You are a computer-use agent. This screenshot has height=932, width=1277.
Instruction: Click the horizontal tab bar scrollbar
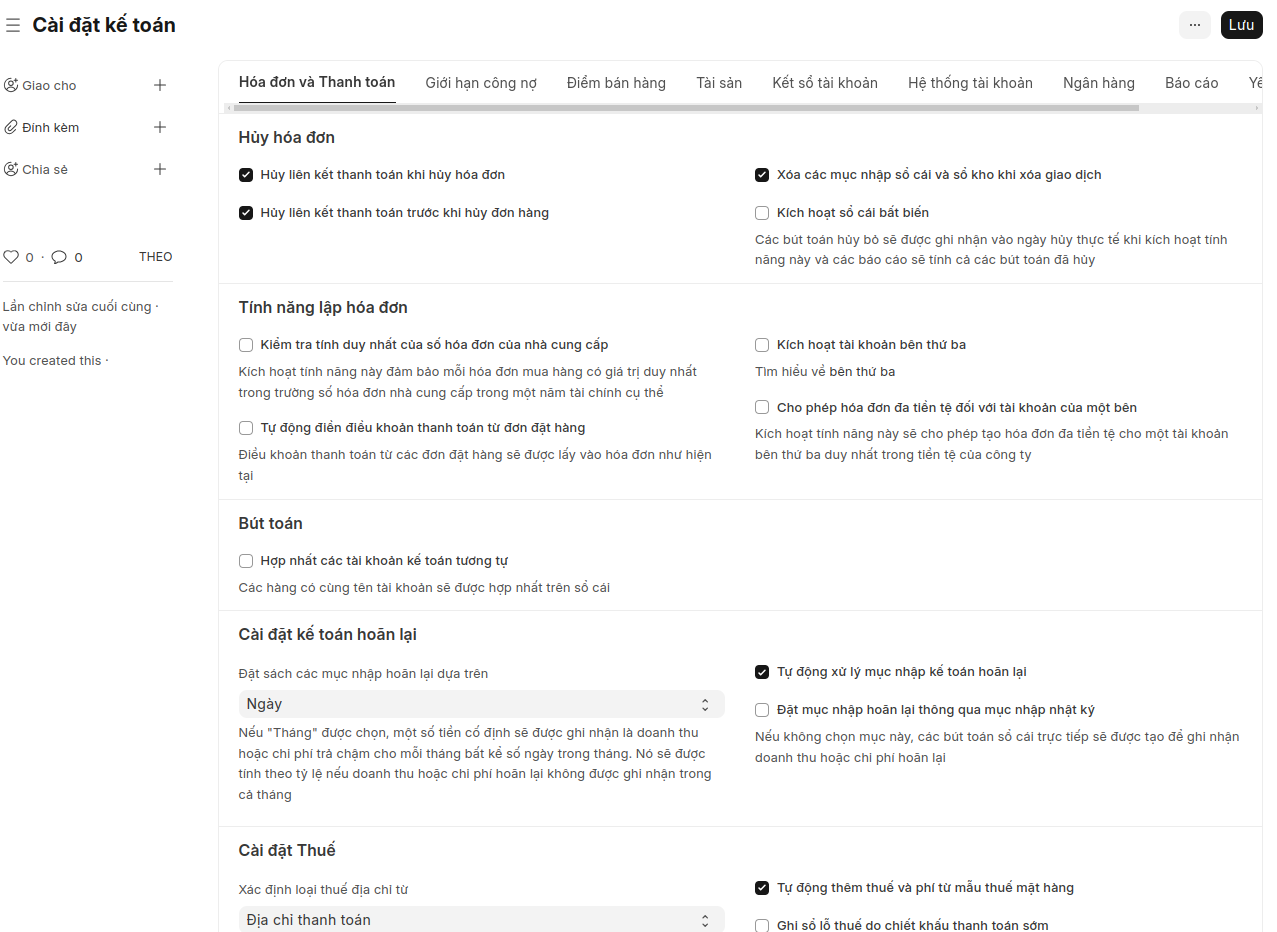[x=688, y=108]
